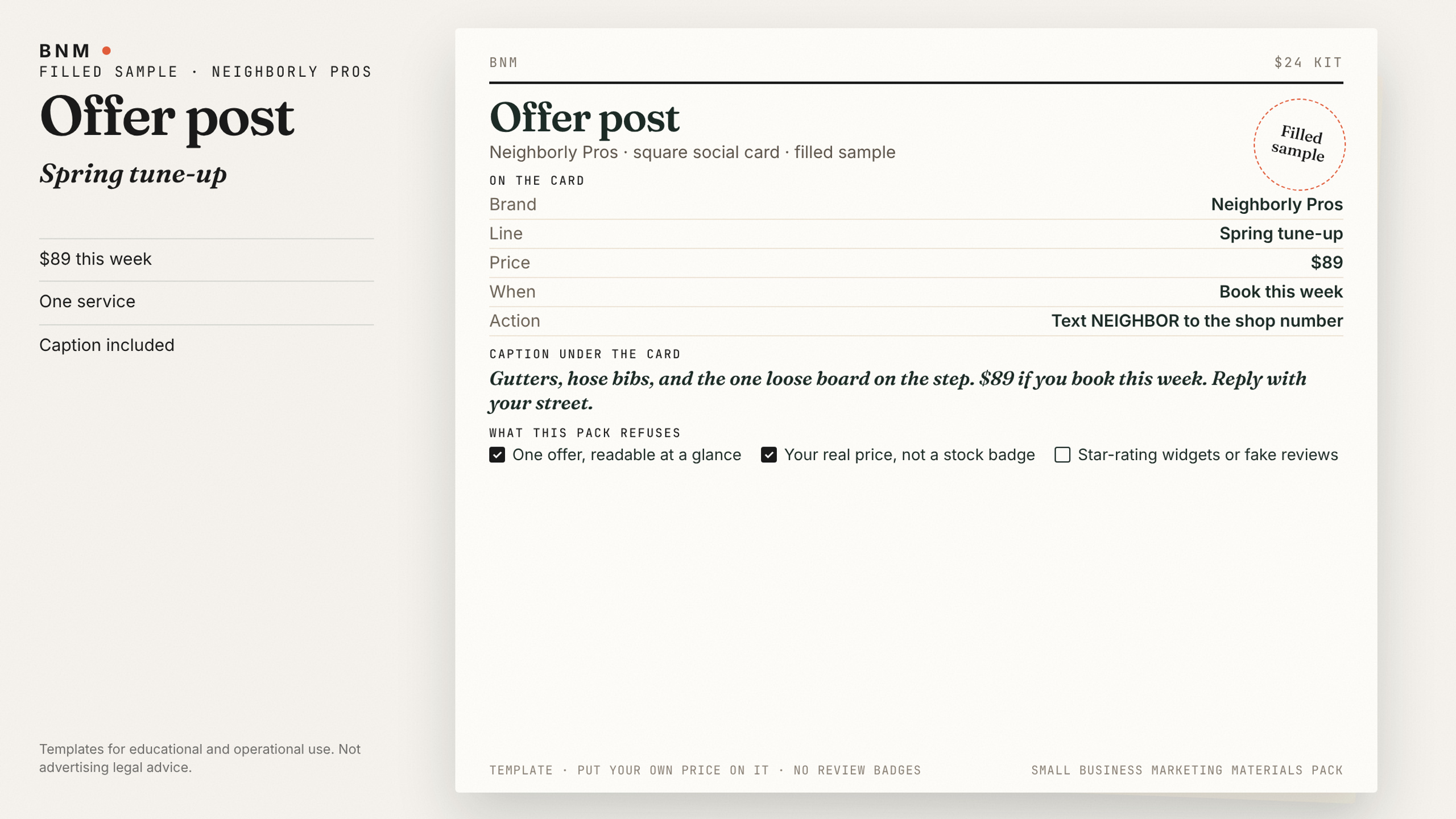This screenshot has width=1456, height=819.
Task: Click the When value 'Book this week'
Action: pos(1281,292)
